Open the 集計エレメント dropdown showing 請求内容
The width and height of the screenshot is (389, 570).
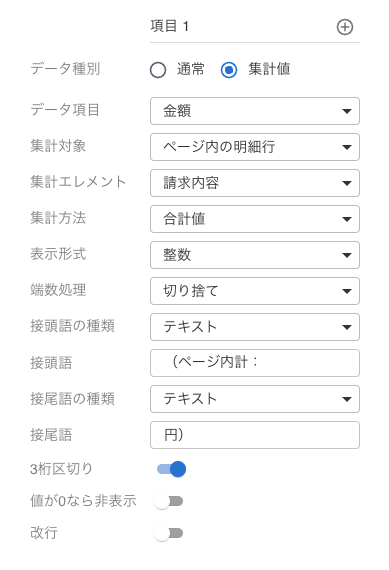coord(255,183)
